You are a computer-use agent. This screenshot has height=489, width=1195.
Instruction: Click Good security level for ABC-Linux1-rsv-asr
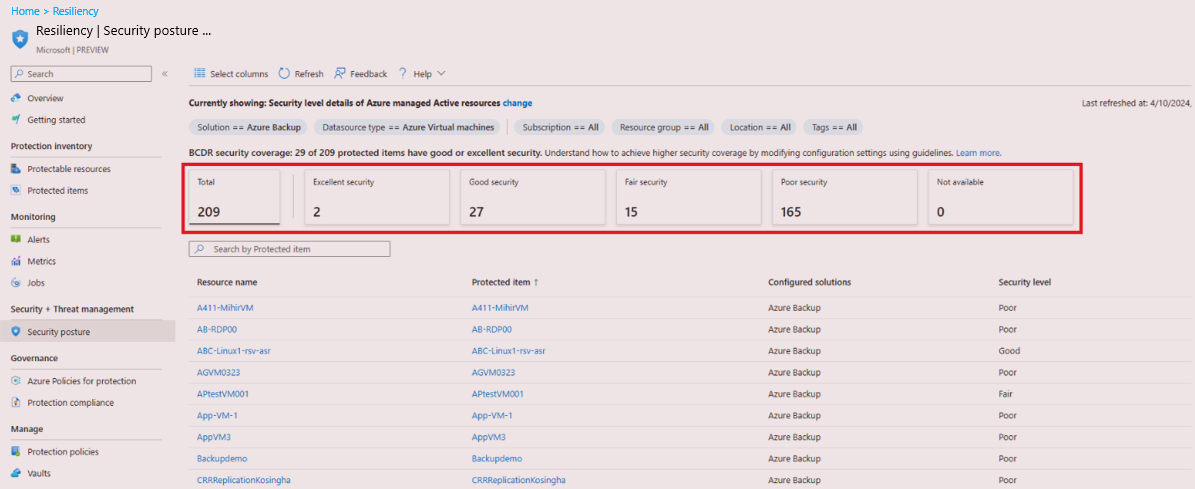point(1009,351)
